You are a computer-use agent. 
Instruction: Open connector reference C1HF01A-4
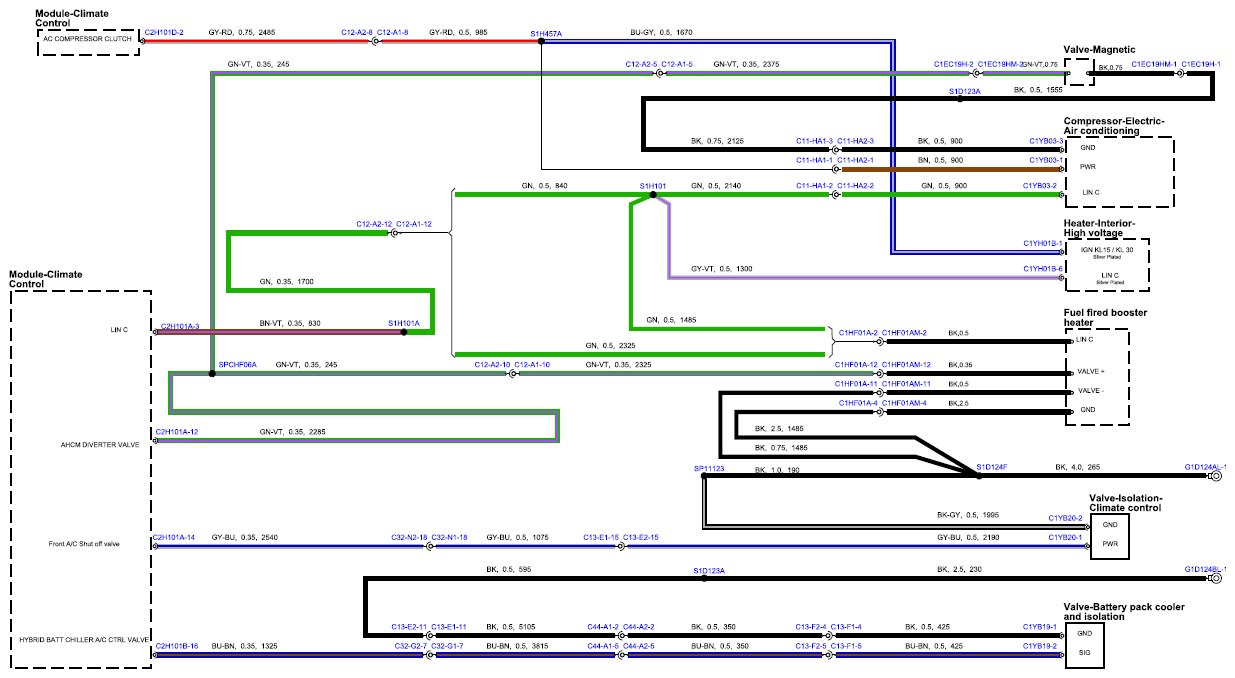(858, 403)
